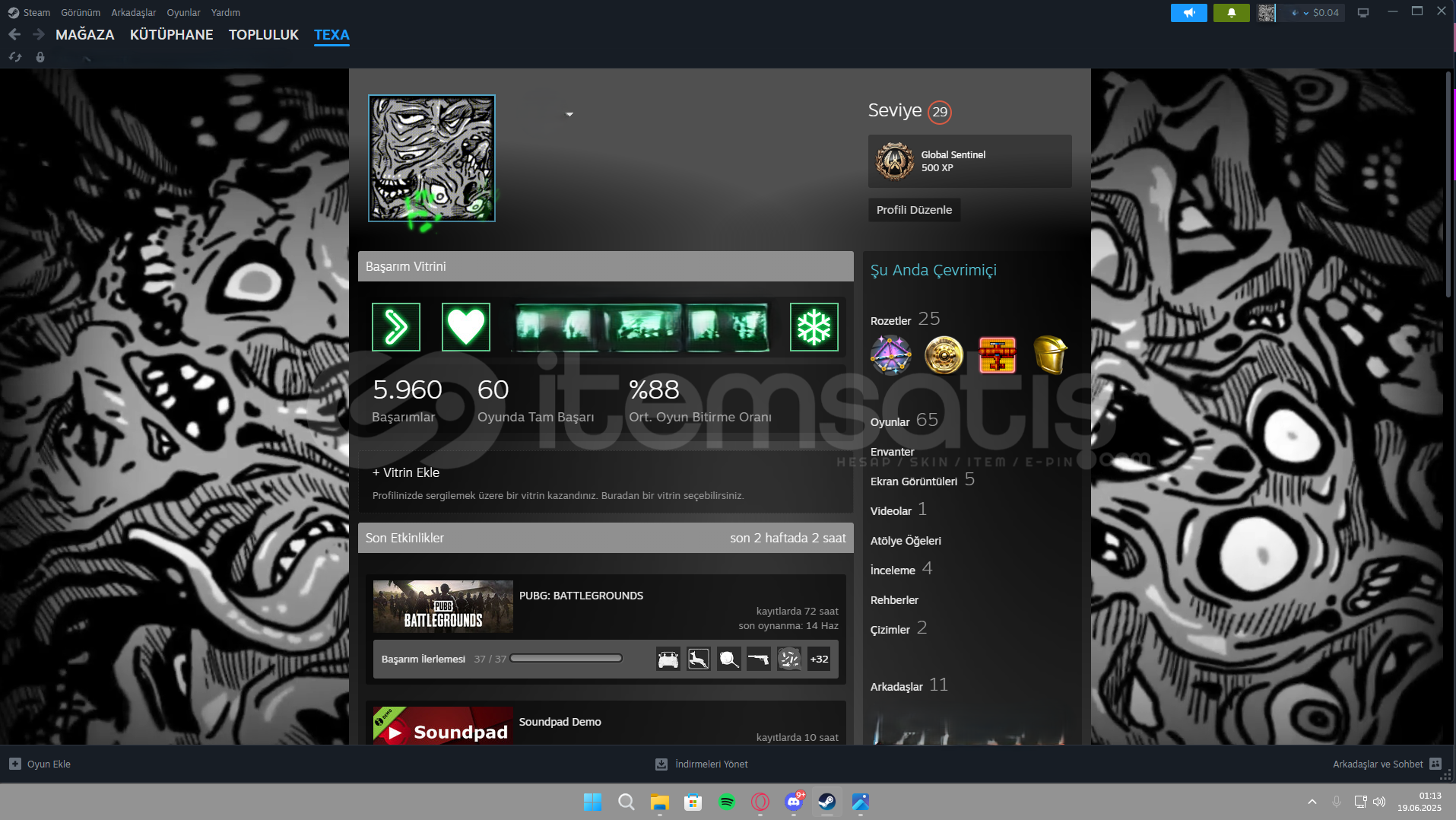Open Arkadaşlar ve Sohbet panel
The image size is (1456, 820).
point(1387,764)
